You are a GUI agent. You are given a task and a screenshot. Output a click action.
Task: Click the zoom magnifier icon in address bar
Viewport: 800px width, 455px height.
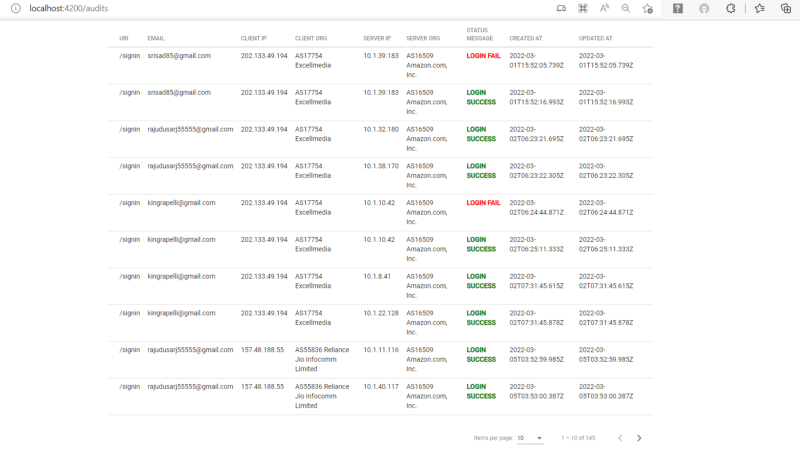(x=626, y=8)
